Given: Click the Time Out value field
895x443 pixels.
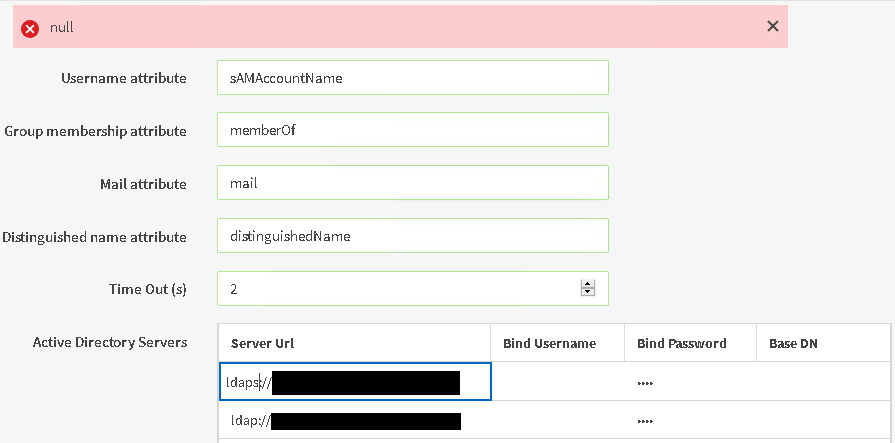Looking at the screenshot, I should 413,288.
